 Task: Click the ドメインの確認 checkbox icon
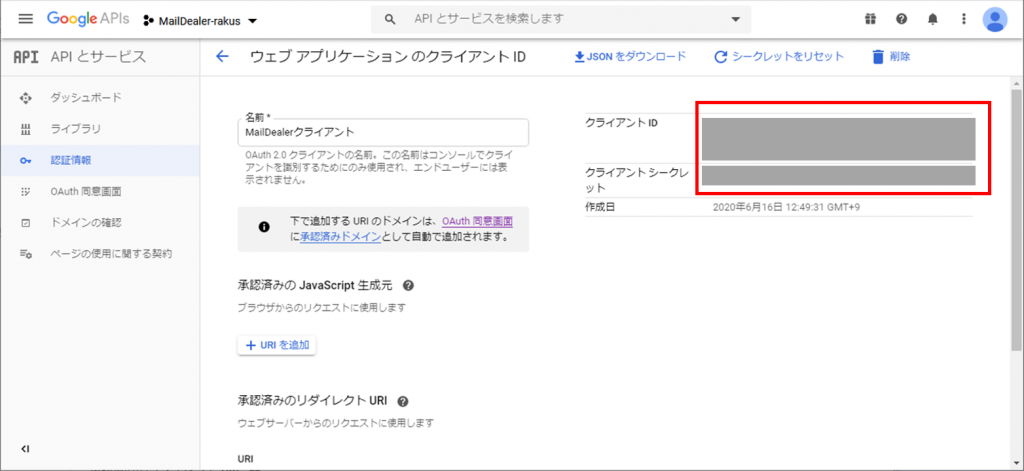(25, 223)
